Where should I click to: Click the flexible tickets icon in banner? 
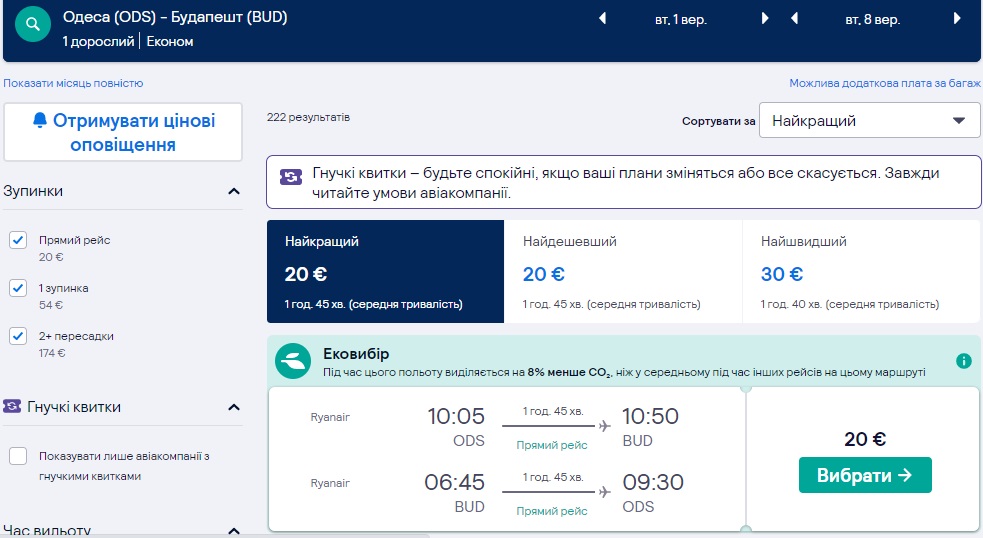(x=290, y=176)
